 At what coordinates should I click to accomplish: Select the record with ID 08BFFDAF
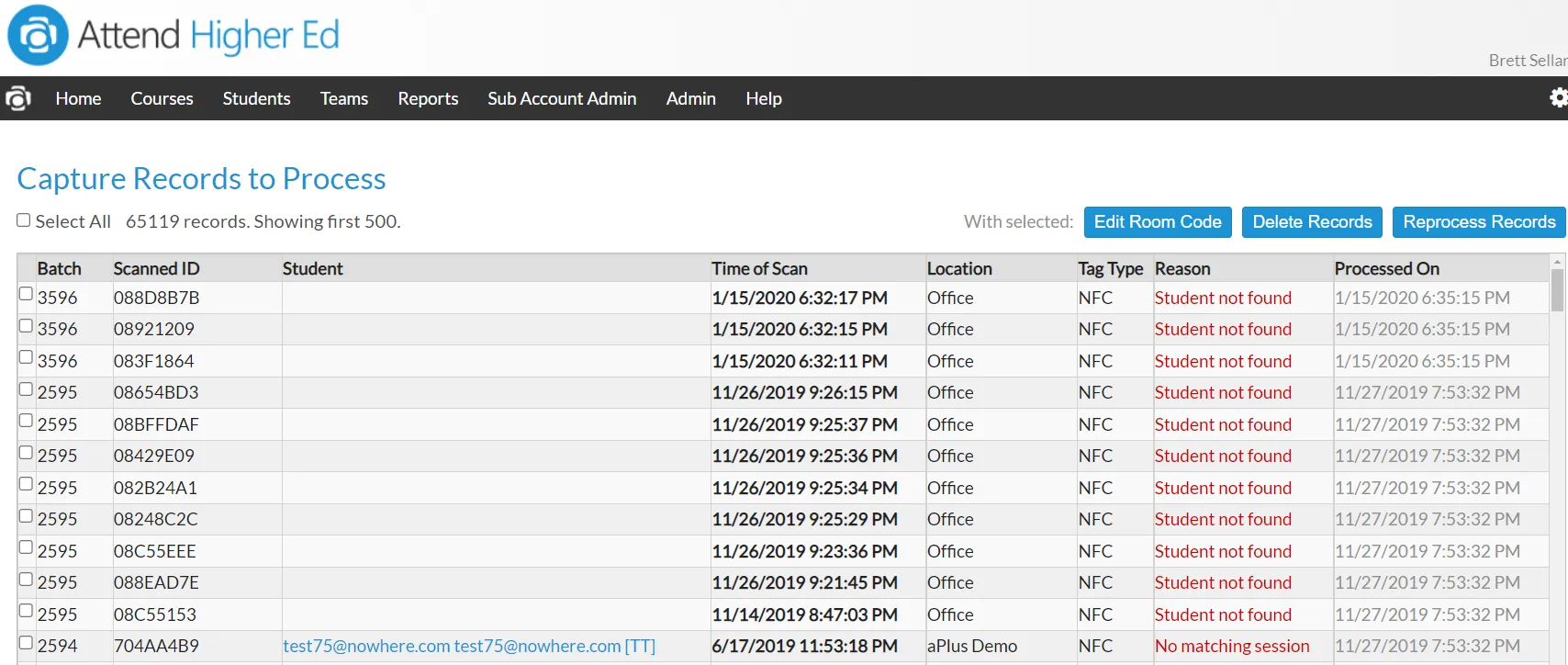[26, 421]
